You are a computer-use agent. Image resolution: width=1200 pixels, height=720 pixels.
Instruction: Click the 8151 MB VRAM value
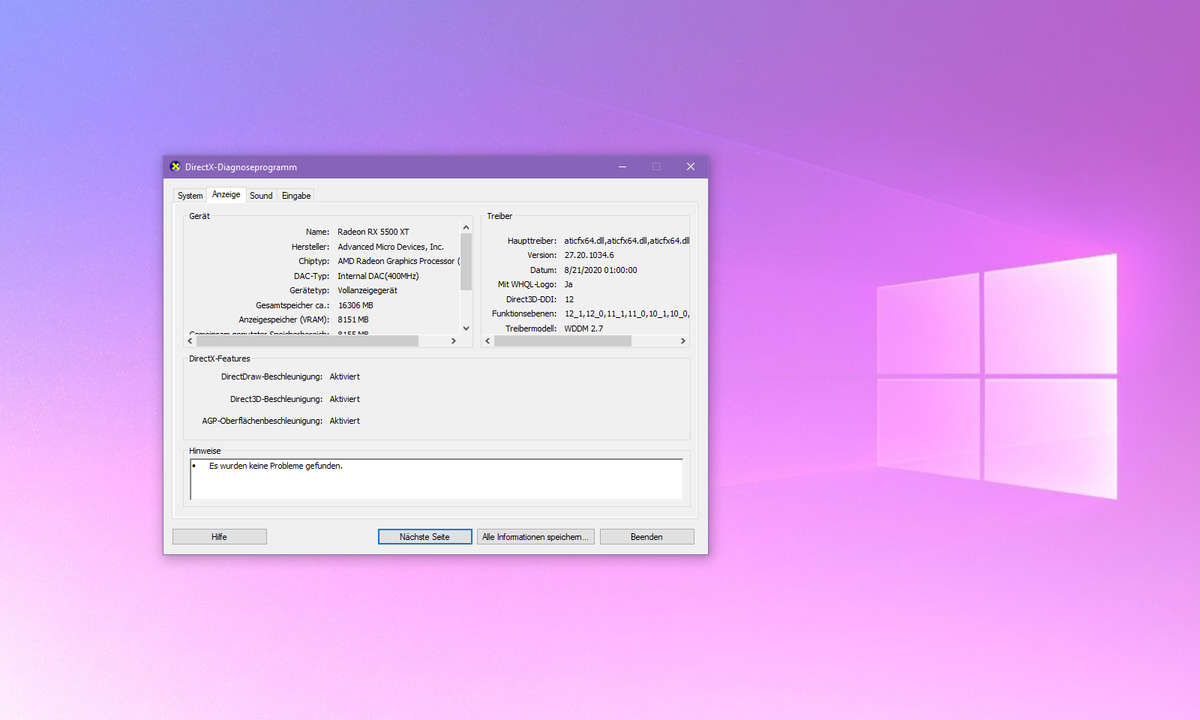[353, 319]
